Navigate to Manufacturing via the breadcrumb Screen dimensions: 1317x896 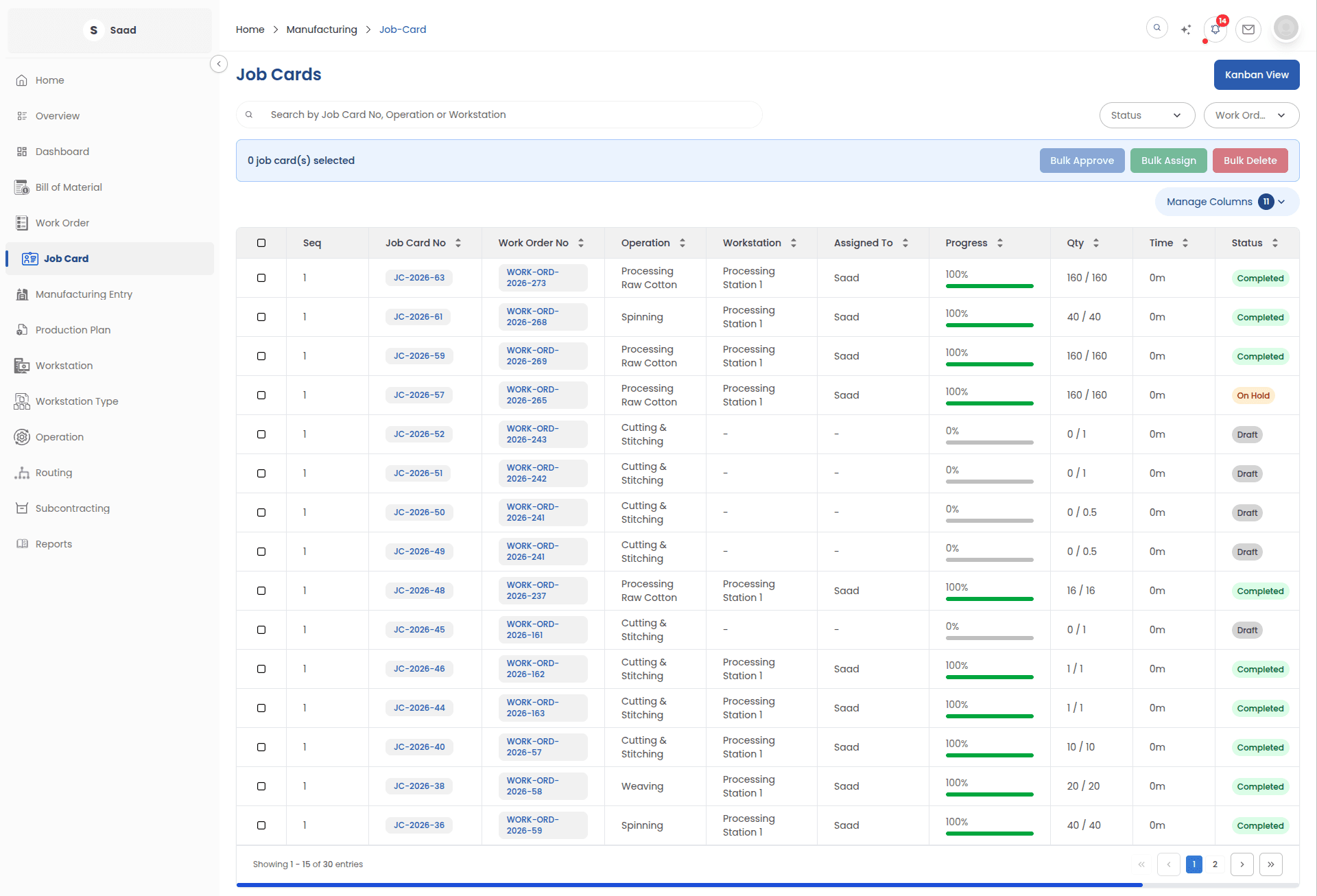click(322, 30)
